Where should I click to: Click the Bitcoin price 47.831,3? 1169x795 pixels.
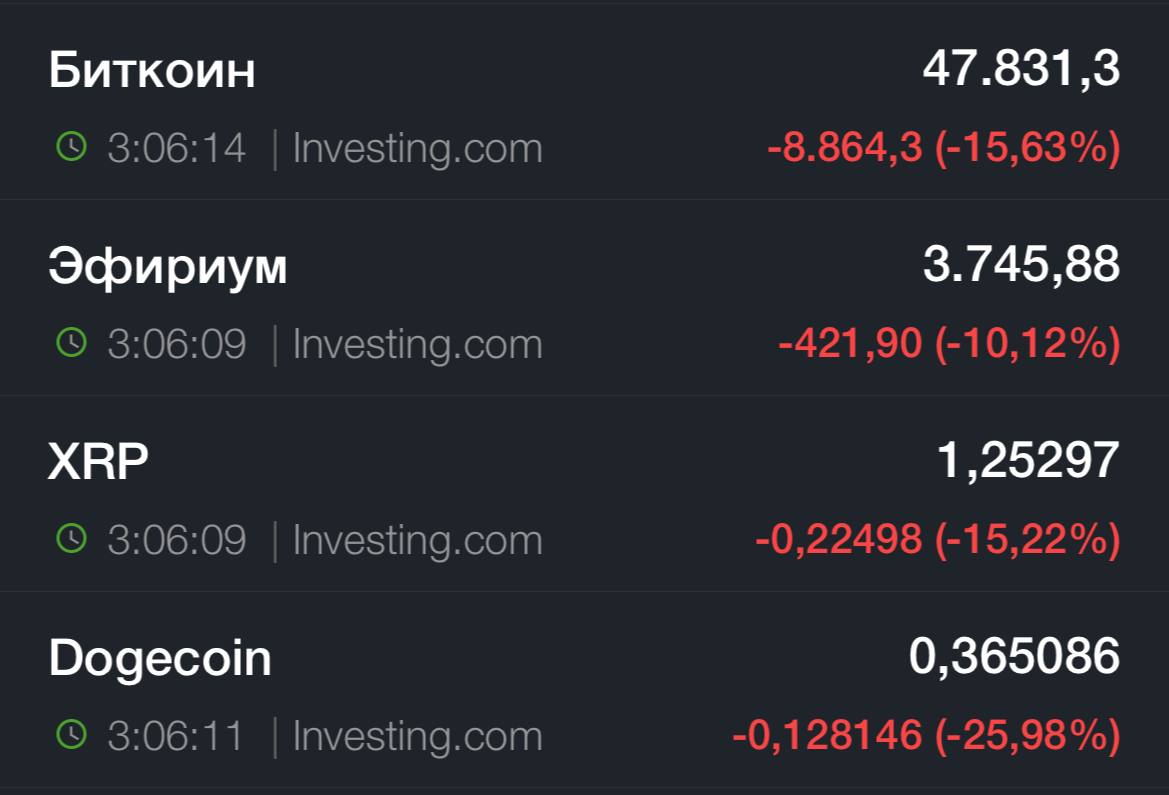coord(1021,69)
